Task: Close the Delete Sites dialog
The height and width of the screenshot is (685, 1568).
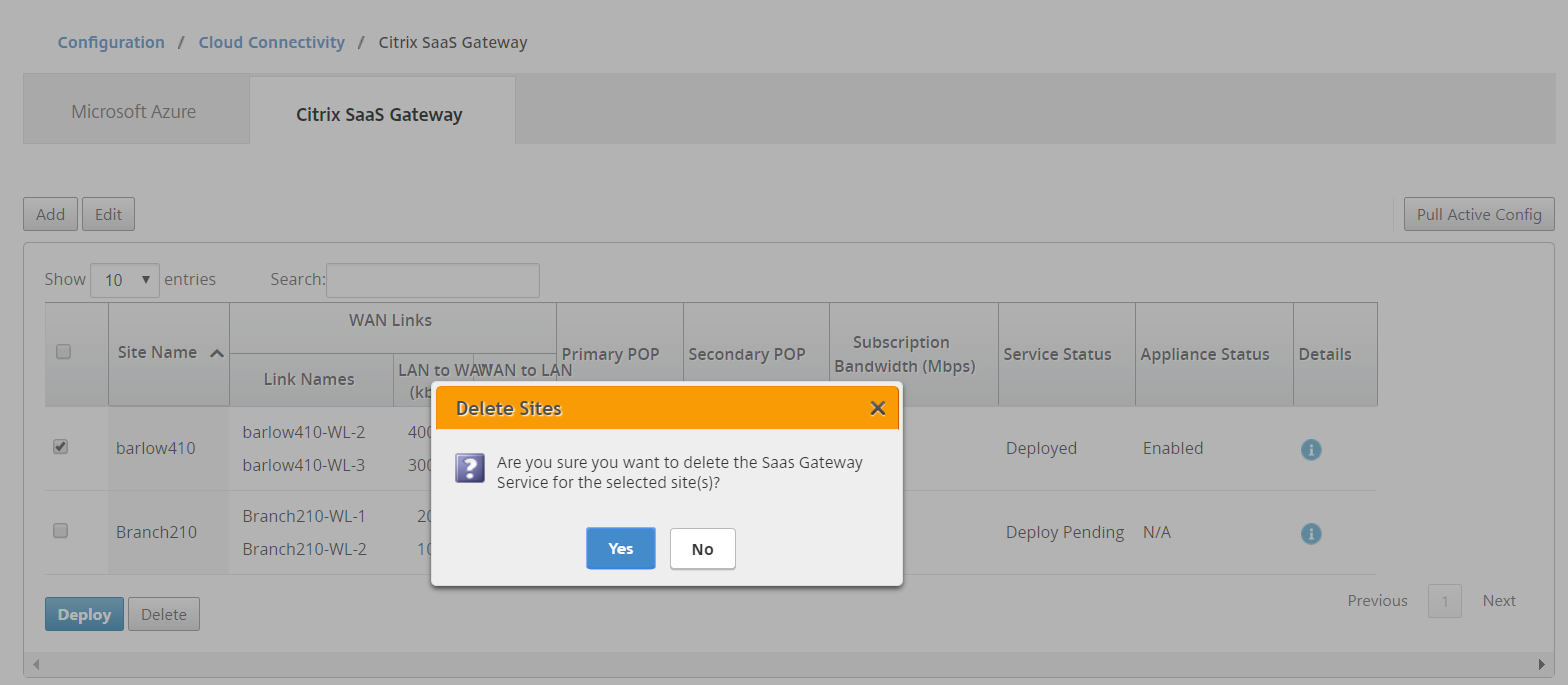Action: click(x=877, y=408)
